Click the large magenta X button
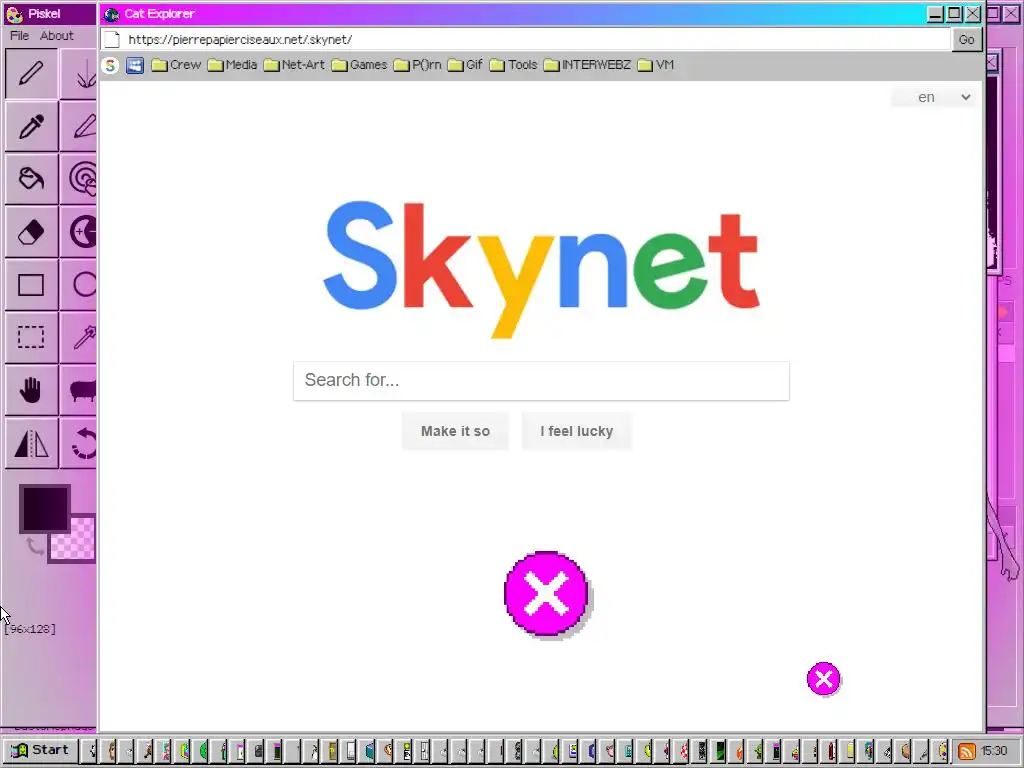This screenshot has height=768, width=1024. pyautogui.click(x=547, y=593)
